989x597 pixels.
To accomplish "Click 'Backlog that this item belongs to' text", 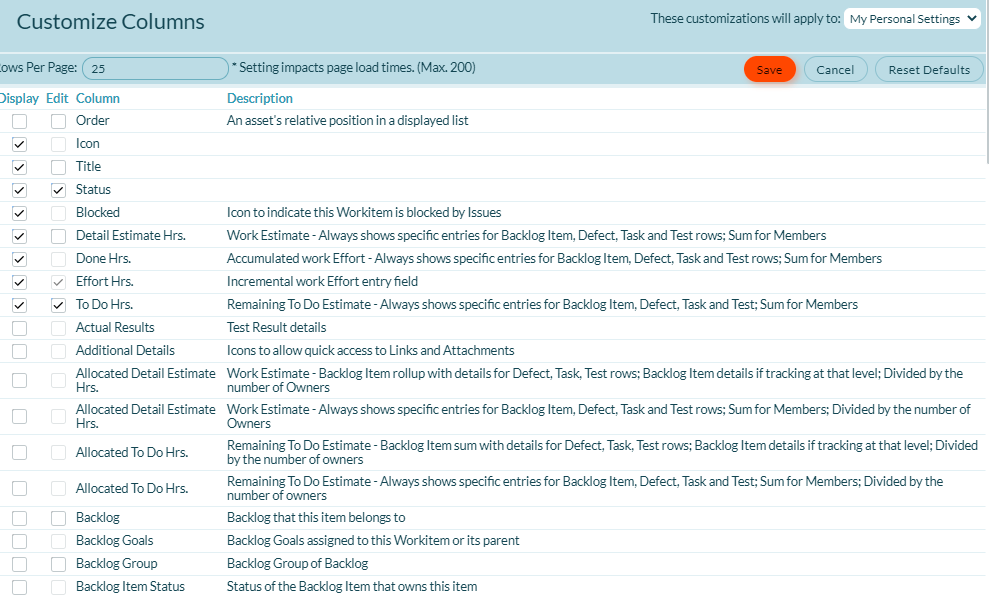I will point(316,518).
